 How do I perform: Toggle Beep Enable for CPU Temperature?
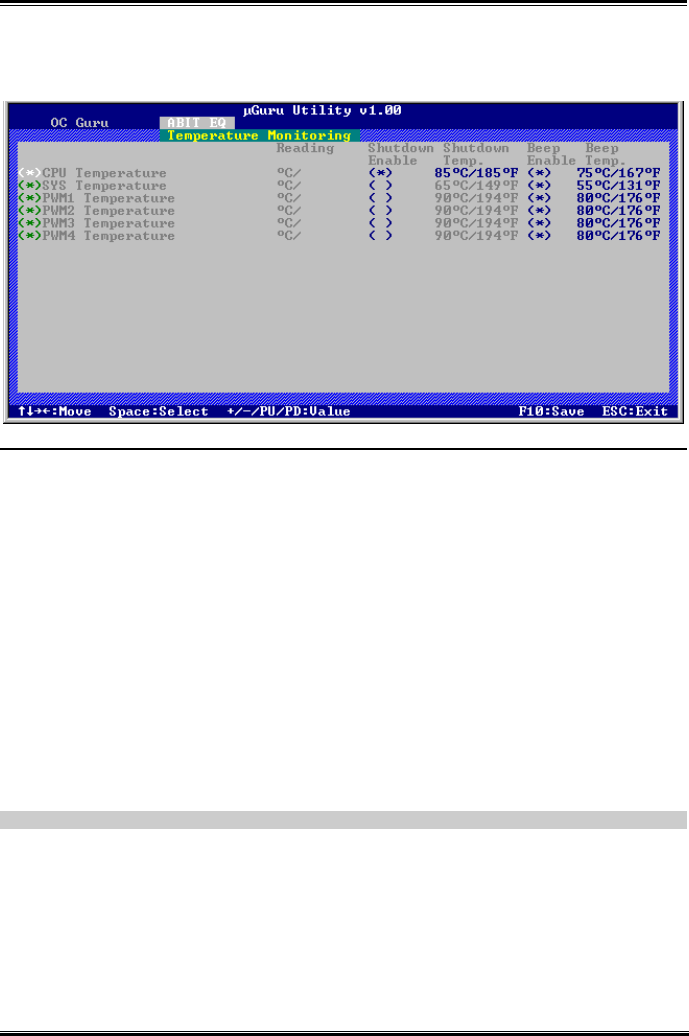click(x=539, y=173)
